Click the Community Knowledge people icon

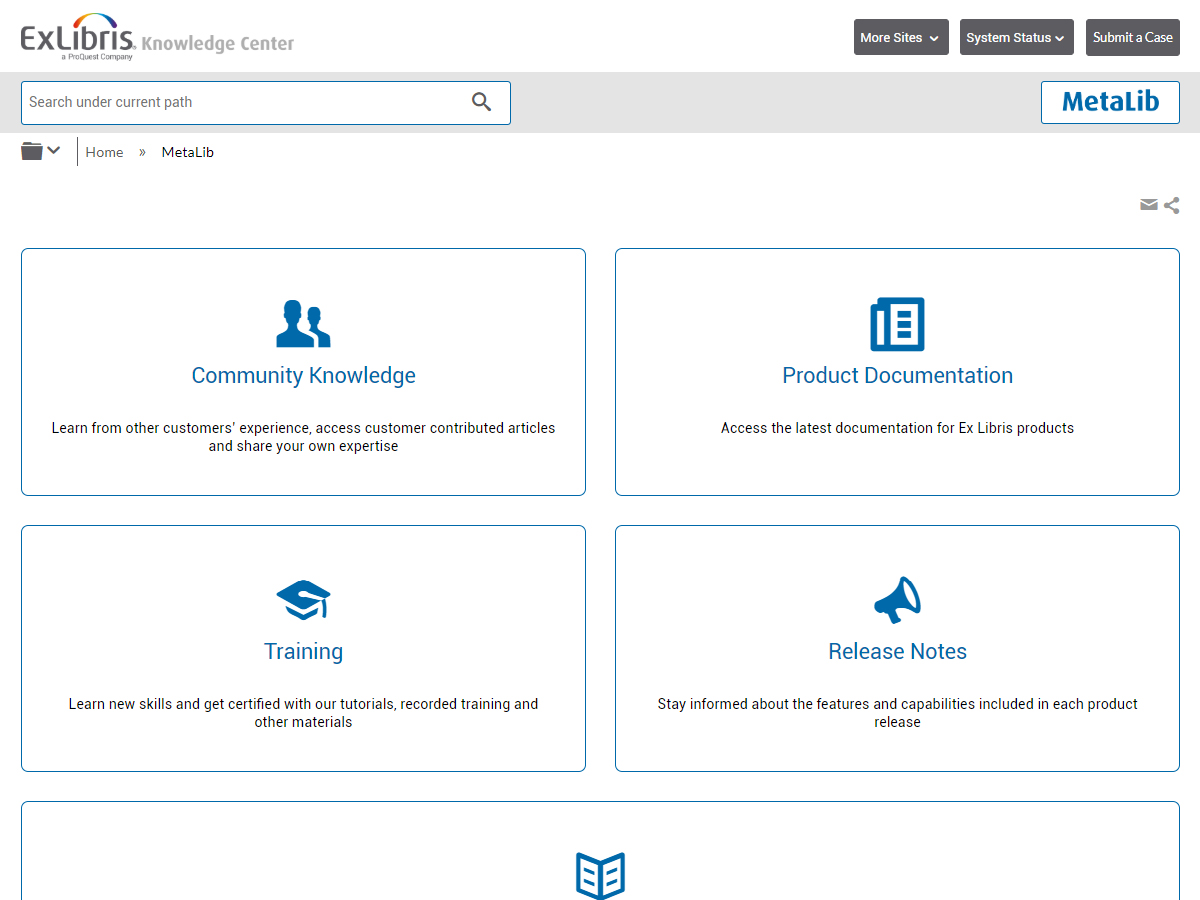click(303, 323)
